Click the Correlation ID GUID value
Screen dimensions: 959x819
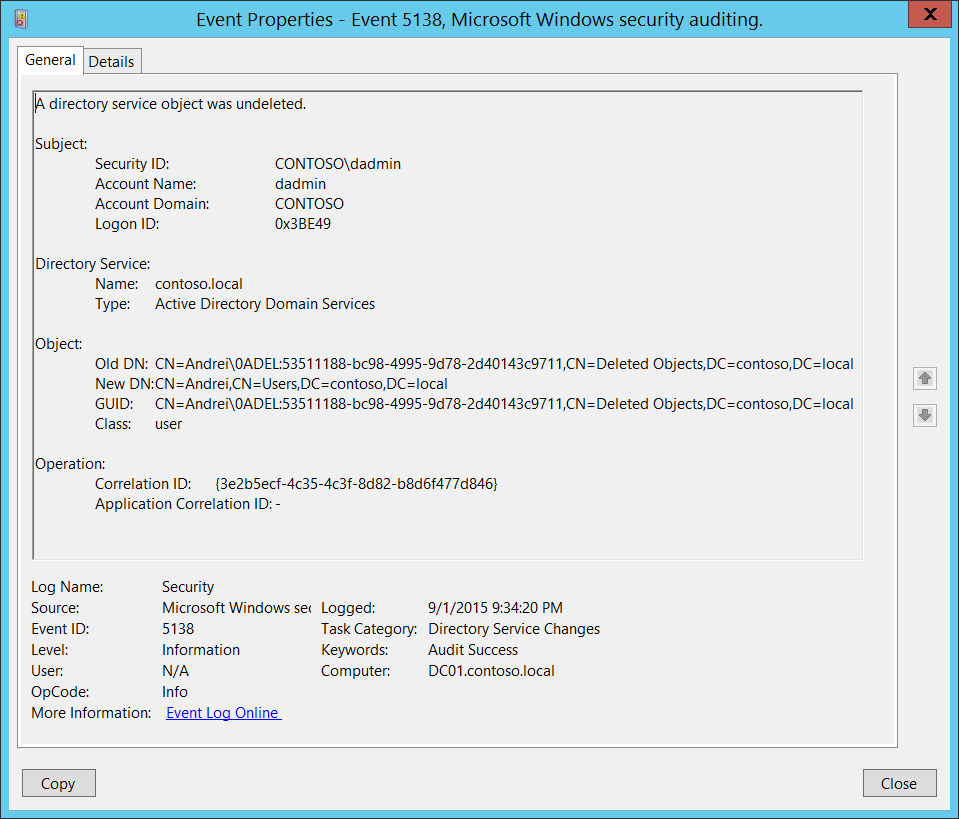(x=356, y=484)
